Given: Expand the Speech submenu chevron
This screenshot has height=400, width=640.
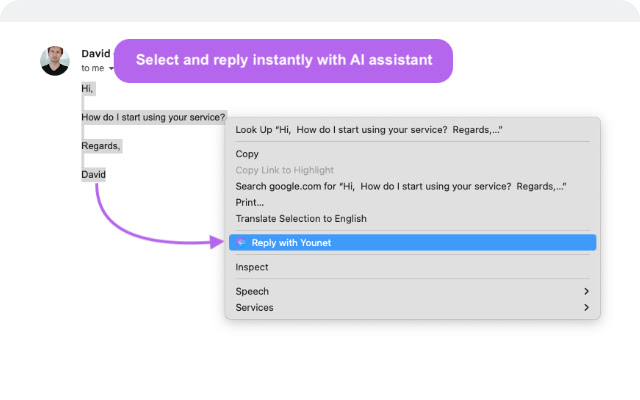Looking at the screenshot, I should [587, 291].
